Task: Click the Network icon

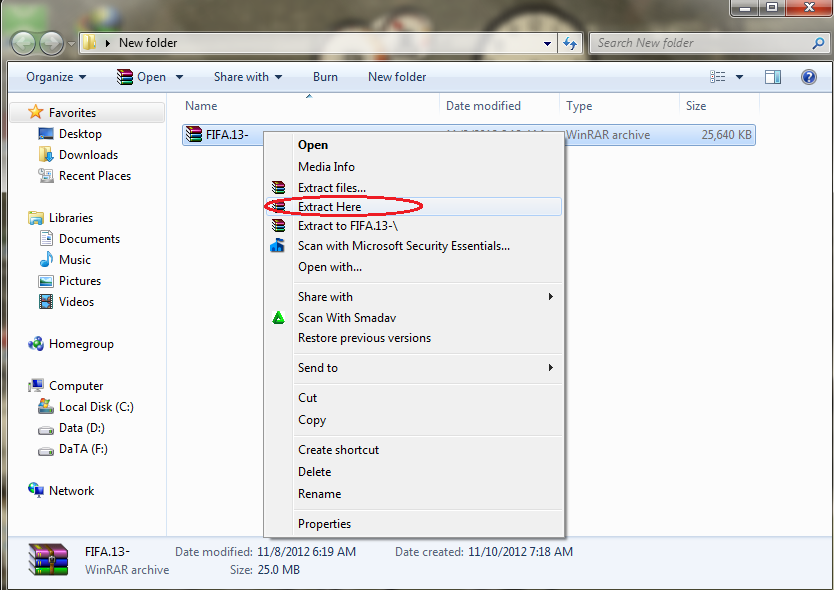Action: [36, 490]
